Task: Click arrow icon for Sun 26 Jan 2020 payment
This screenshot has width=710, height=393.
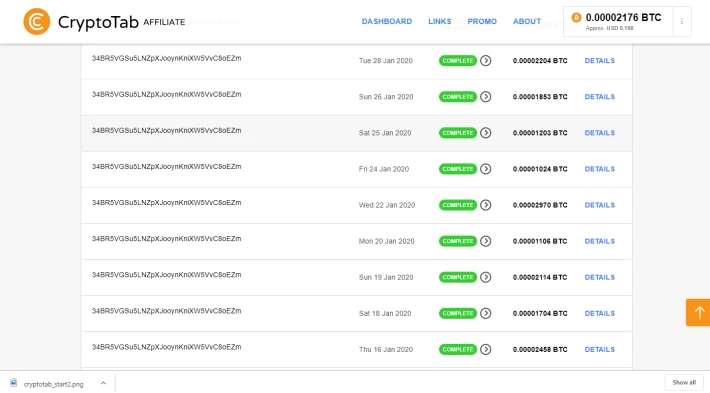Action: point(485,97)
